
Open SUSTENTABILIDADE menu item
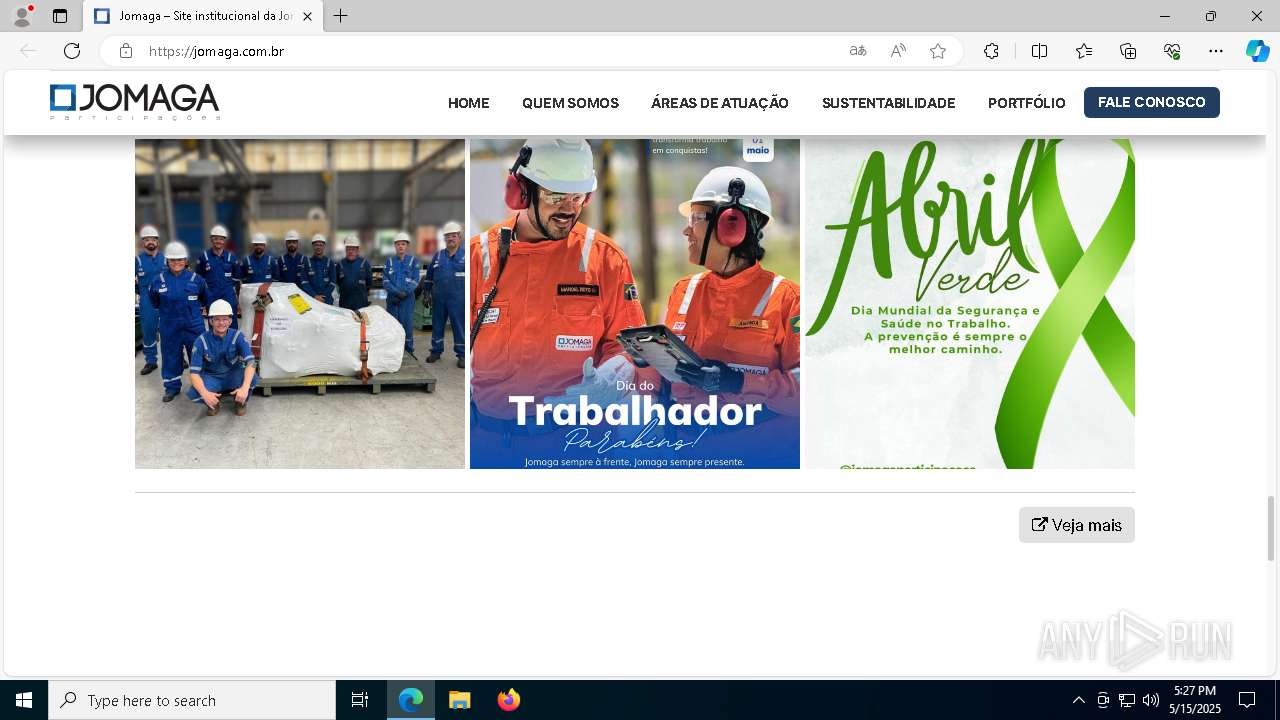pos(888,103)
